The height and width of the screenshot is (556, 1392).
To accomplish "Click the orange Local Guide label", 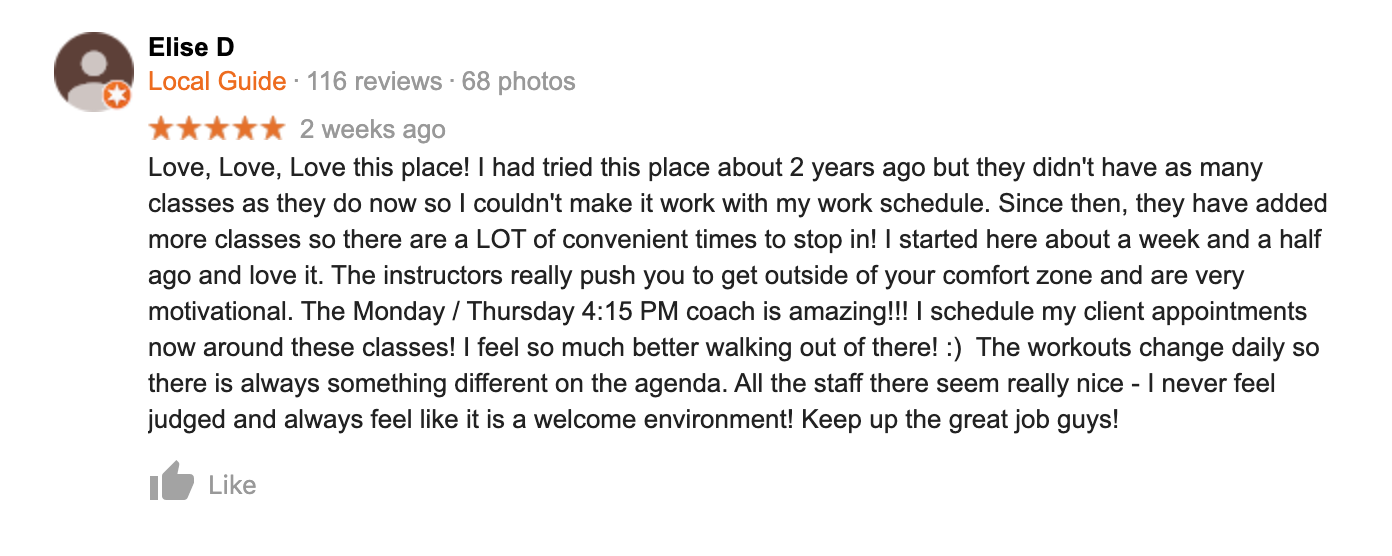I will pos(217,81).
